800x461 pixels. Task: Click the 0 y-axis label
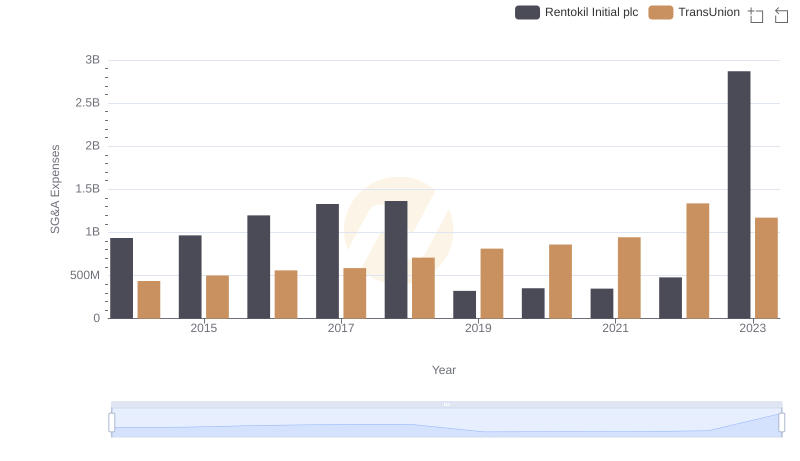click(96, 318)
